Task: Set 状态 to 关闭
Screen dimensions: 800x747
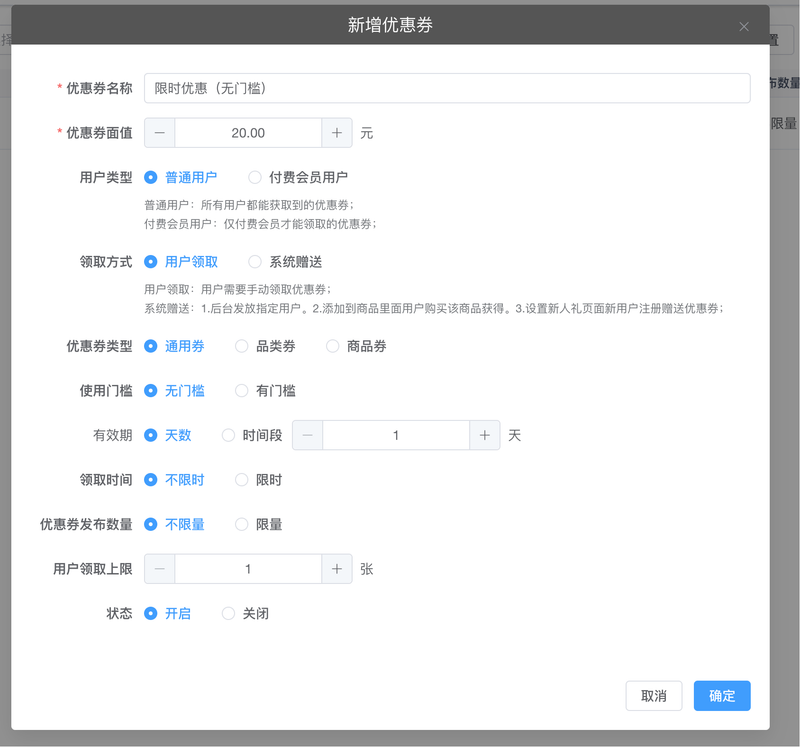Action: (245, 613)
